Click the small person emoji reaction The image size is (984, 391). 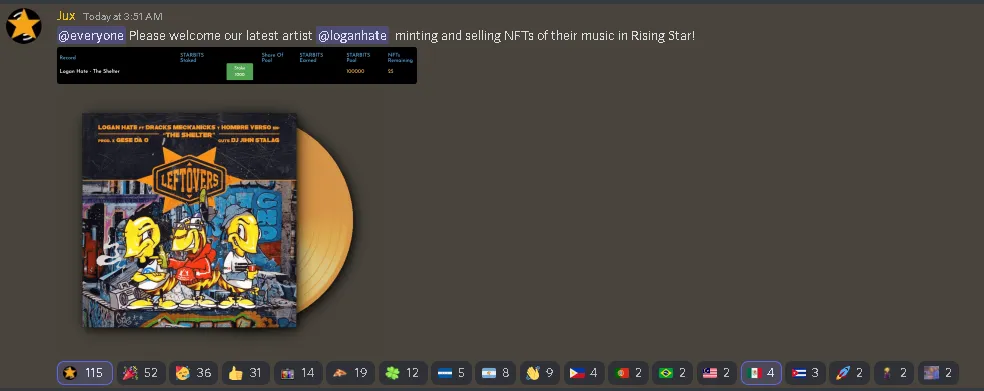point(894,373)
